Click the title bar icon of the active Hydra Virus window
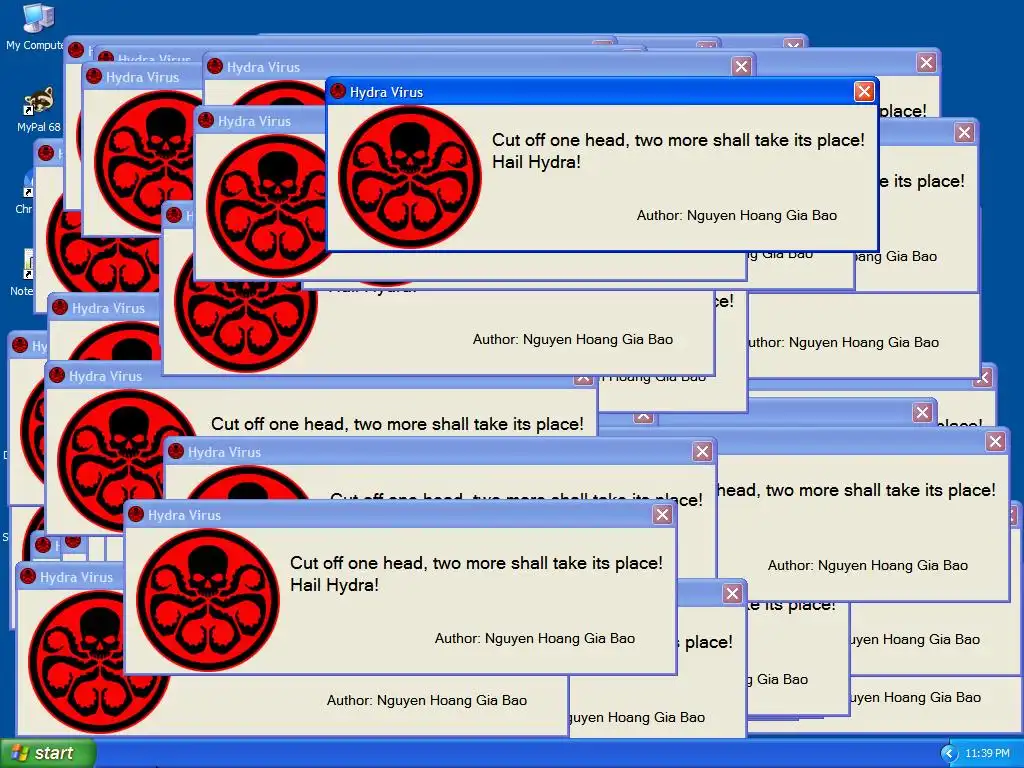Image resolution: width=1024 pixels, height=768 pixels. click(338, 91)
